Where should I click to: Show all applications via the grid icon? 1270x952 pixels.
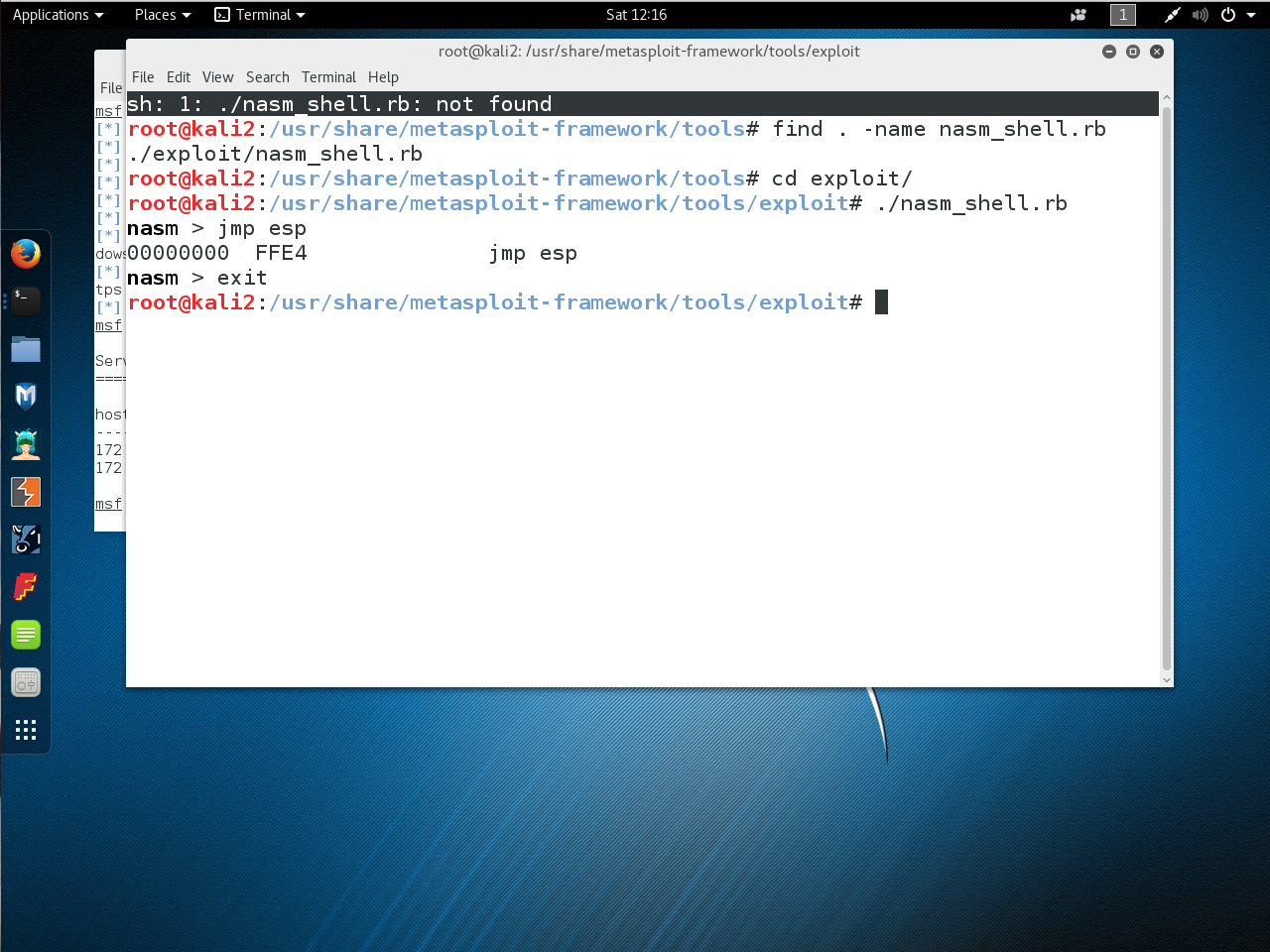click(26, 730)
